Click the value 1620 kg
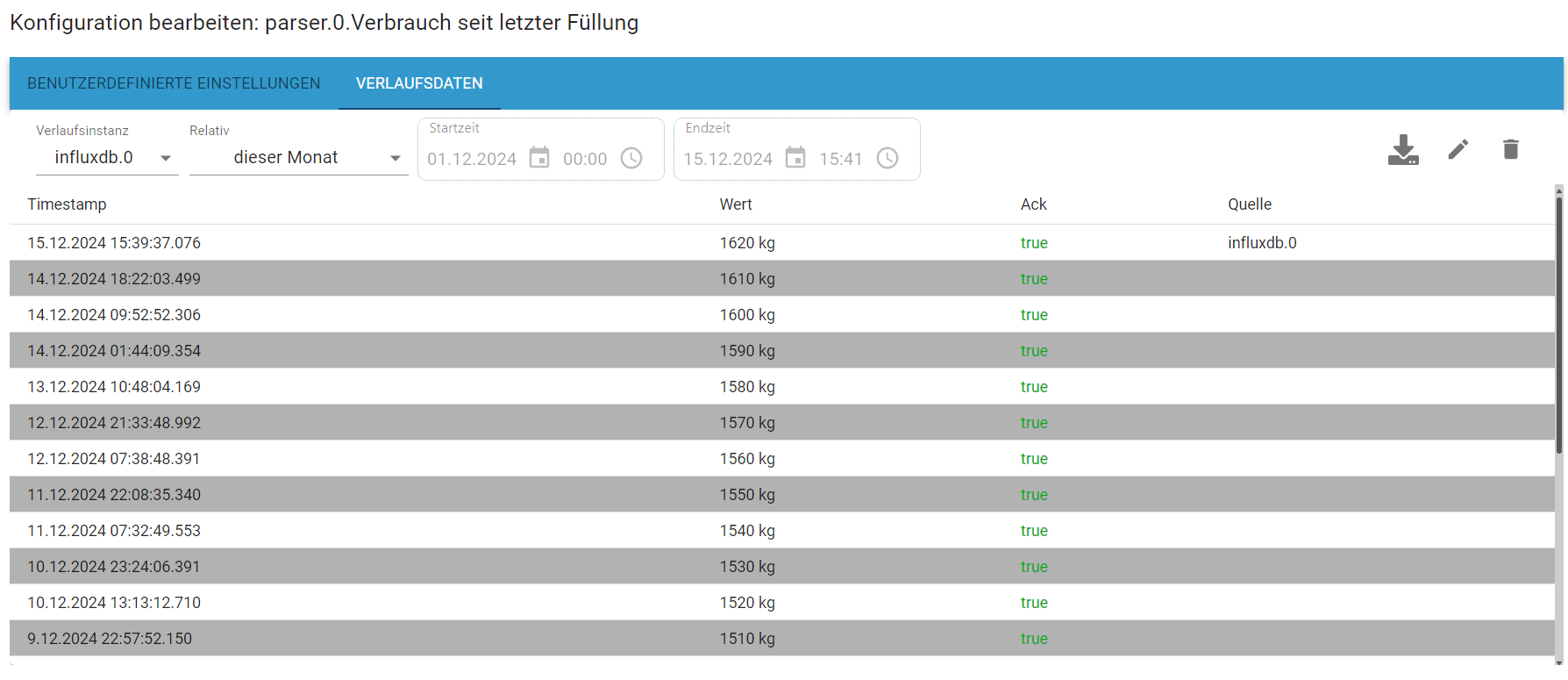This screenshot has height=680, width=1568. 747,243
